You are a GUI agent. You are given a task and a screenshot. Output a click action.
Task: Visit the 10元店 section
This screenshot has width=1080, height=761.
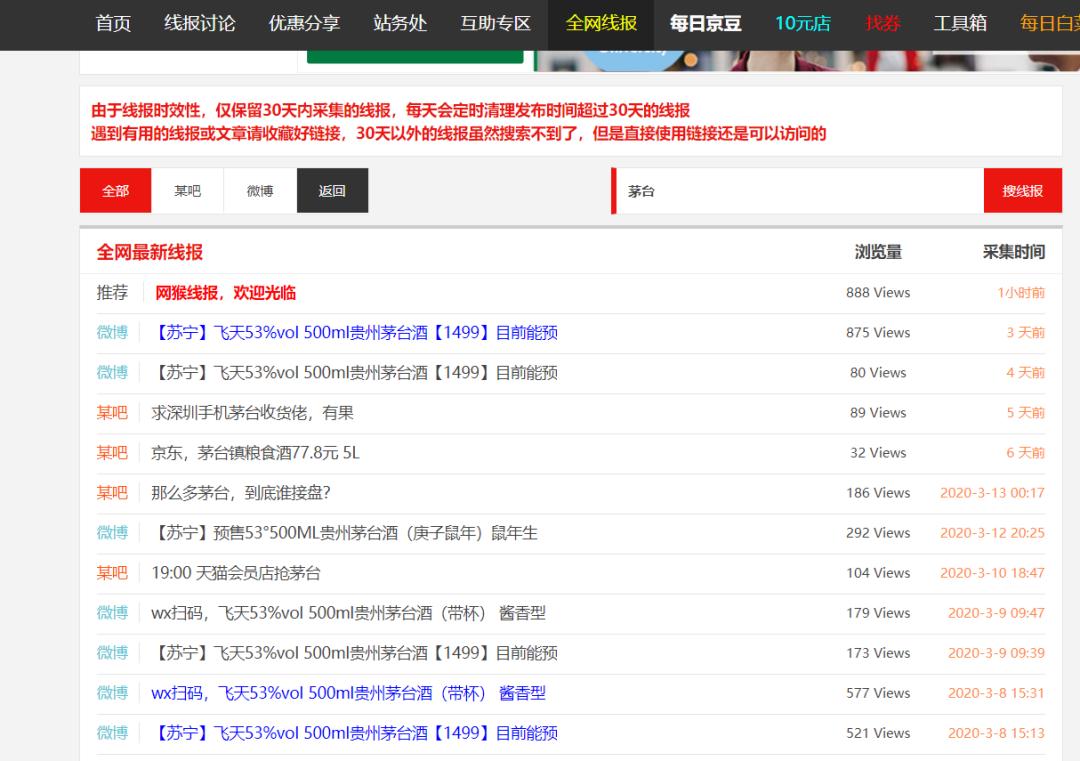click(x=804, y=25)
